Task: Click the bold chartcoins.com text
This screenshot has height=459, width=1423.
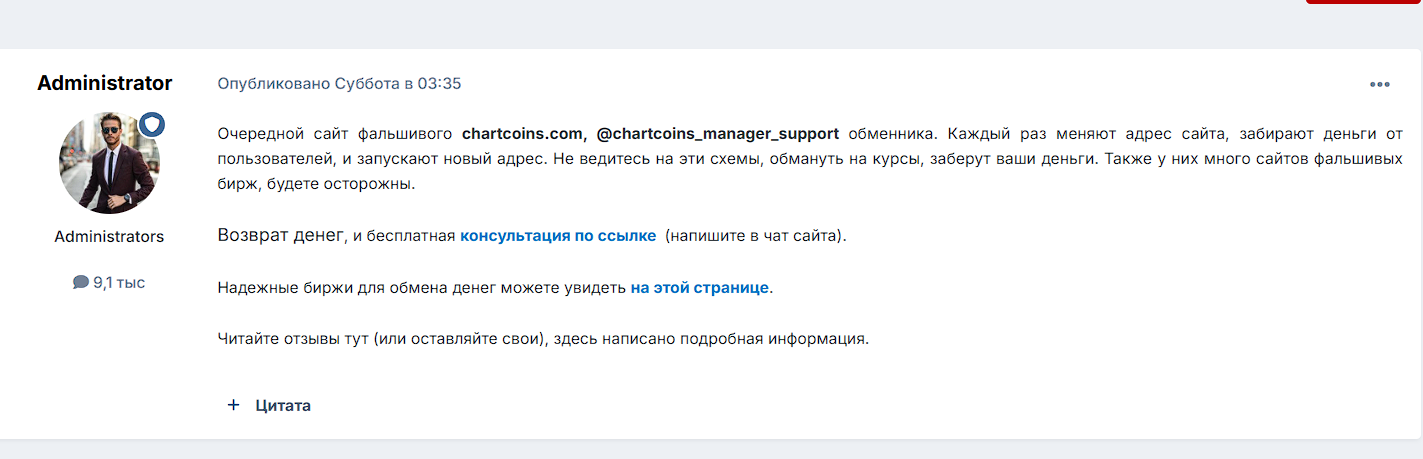Action: [x=524, y=133]
